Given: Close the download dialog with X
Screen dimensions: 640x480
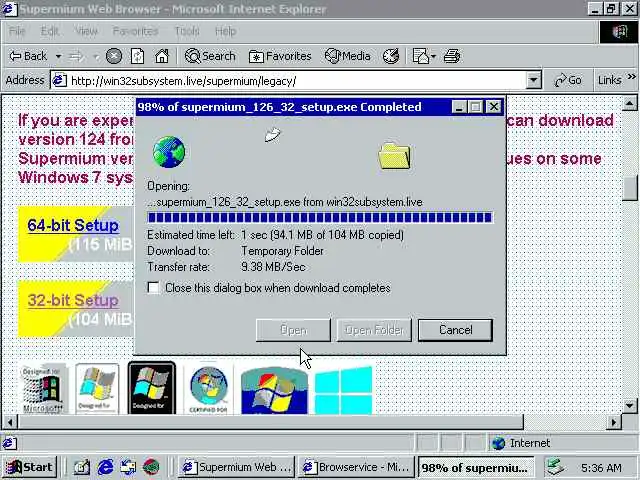Looking at the screenshot, I should pos(493,107).
